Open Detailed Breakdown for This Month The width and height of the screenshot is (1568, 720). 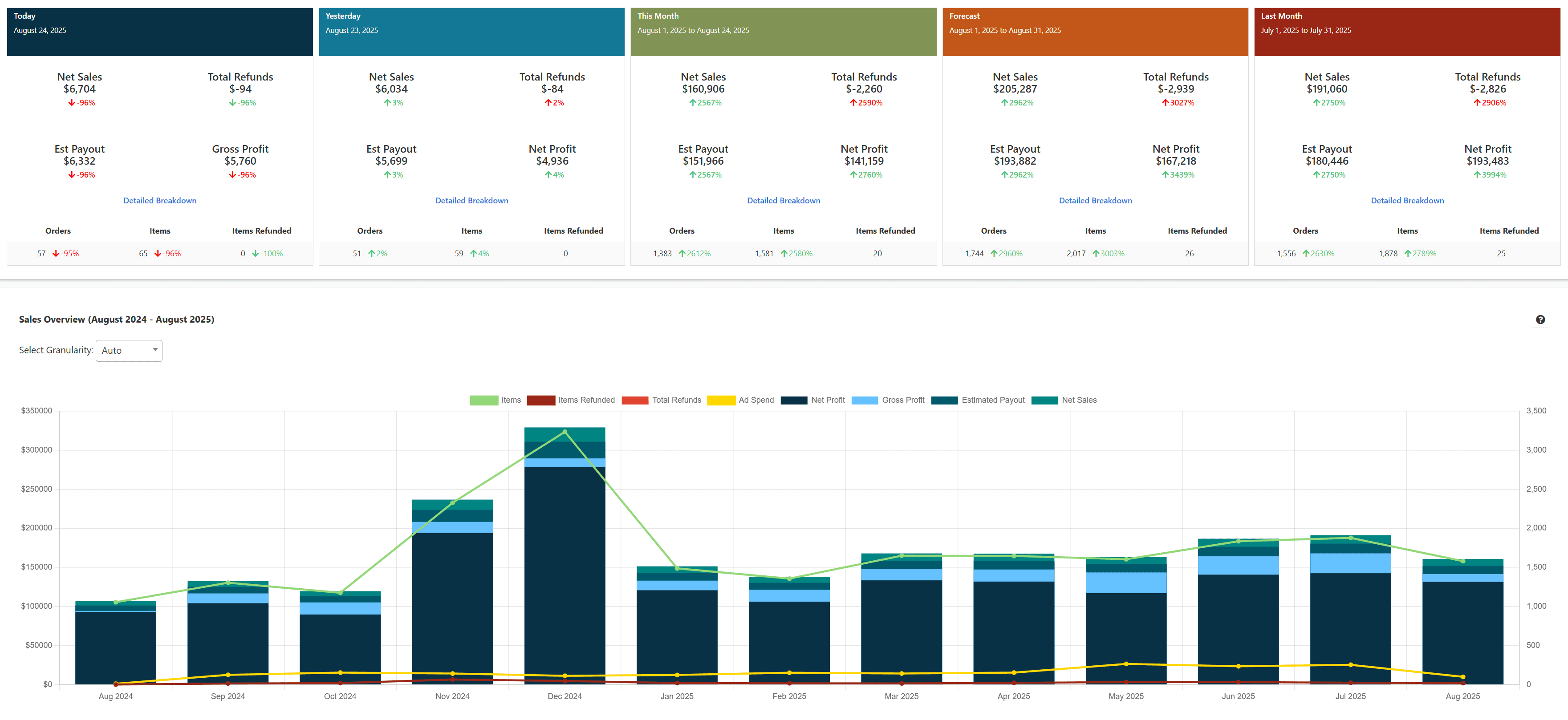[784, 200]
